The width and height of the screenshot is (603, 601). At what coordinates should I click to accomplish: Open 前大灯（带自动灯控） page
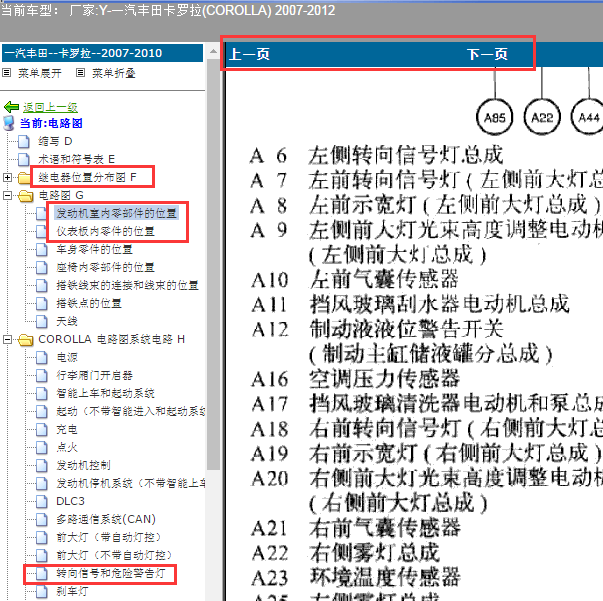[108, 538]
